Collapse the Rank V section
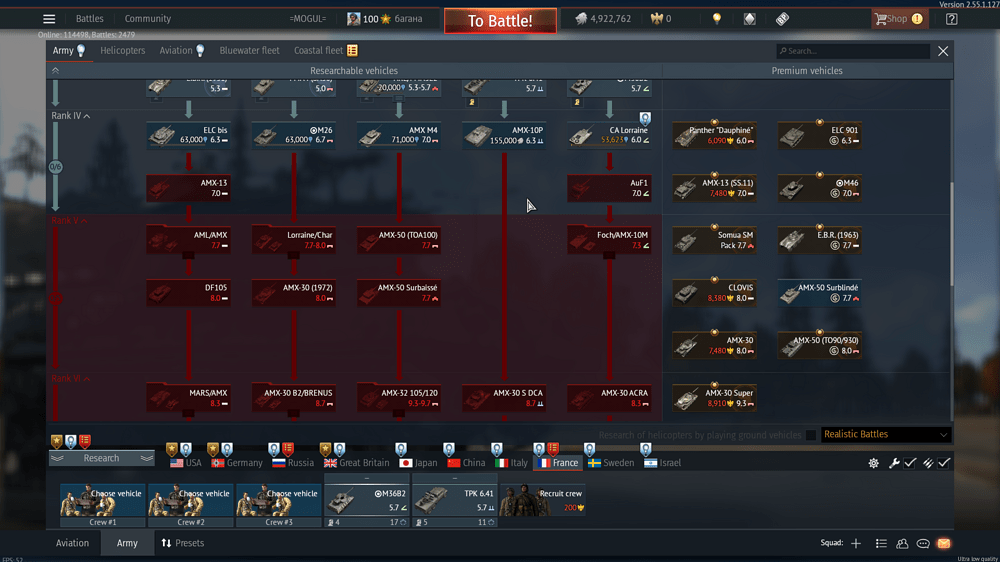 click(84, 221)
